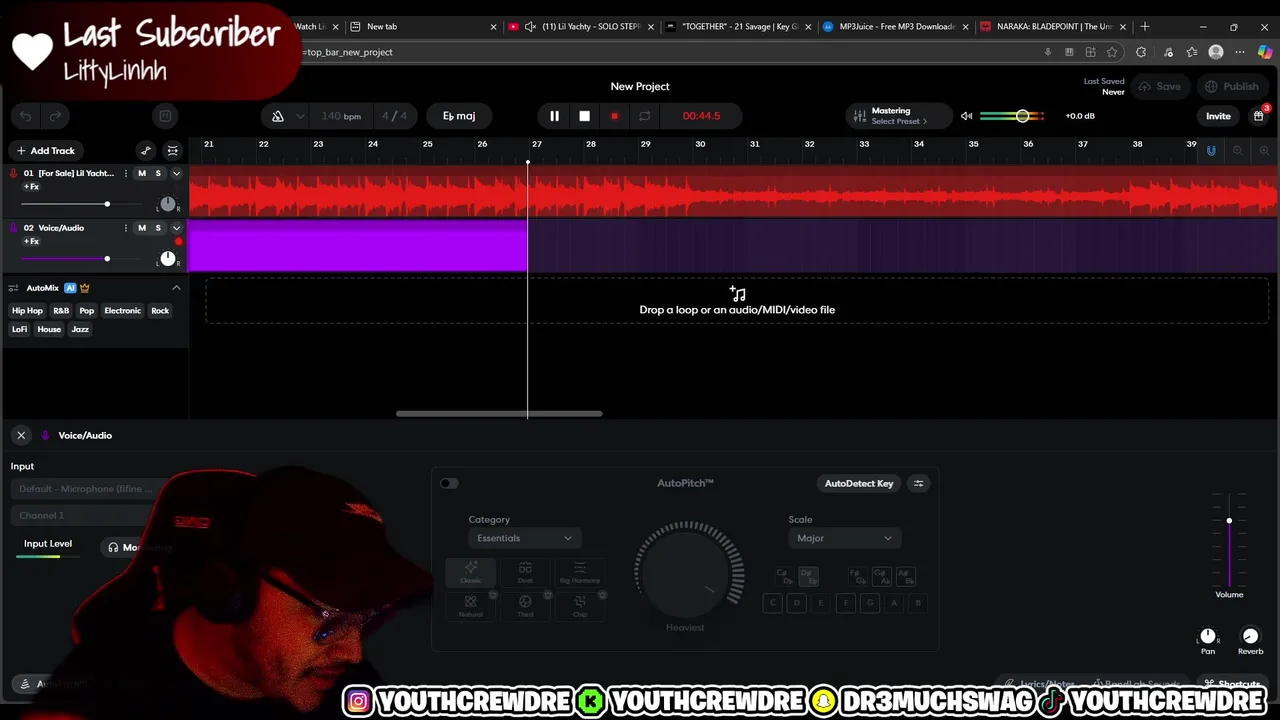
Task: Select the Pop AutoMix genre
Action: [x=87, y=311]
